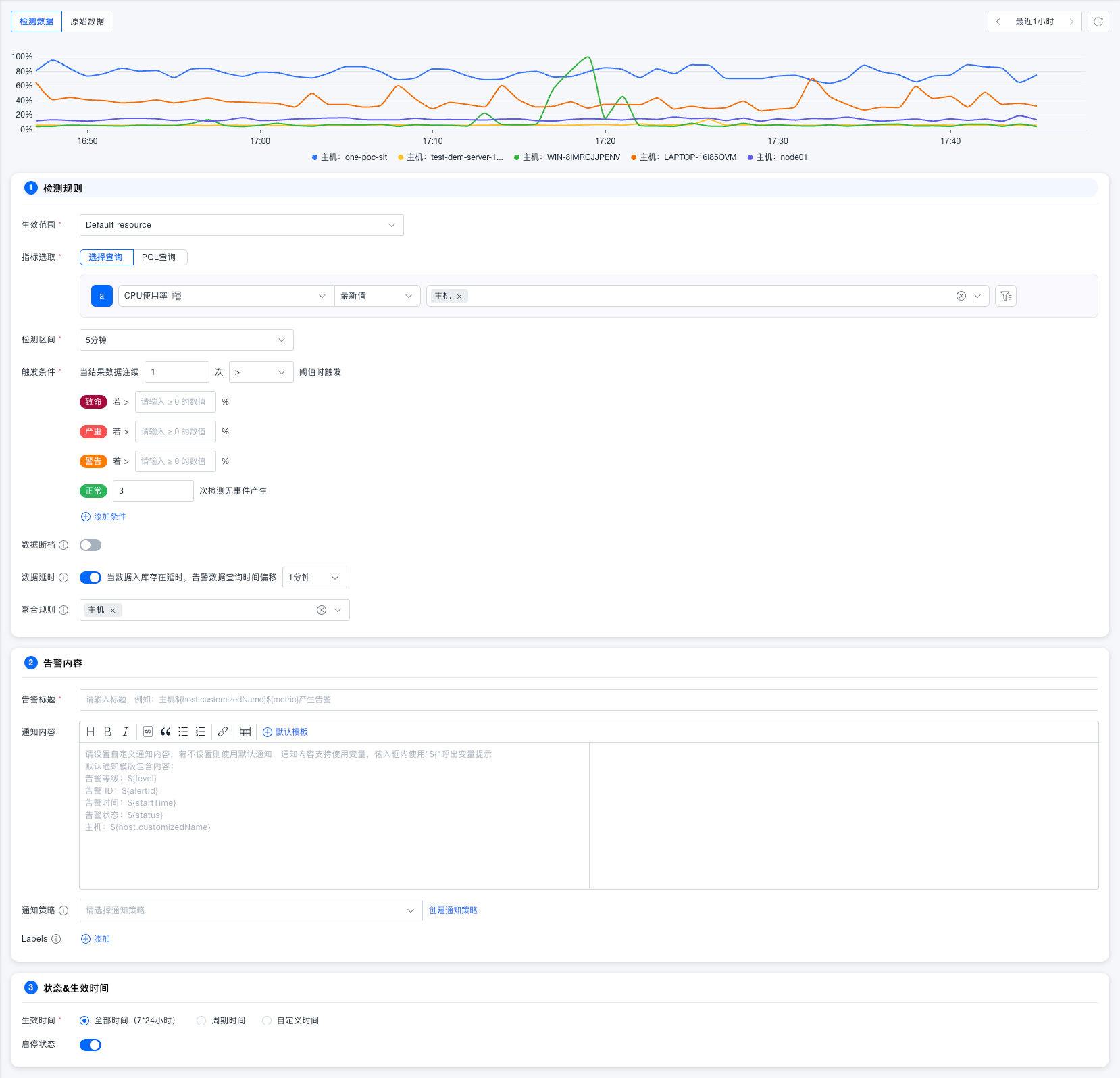Apply italic formatting in notification editor

125,731
